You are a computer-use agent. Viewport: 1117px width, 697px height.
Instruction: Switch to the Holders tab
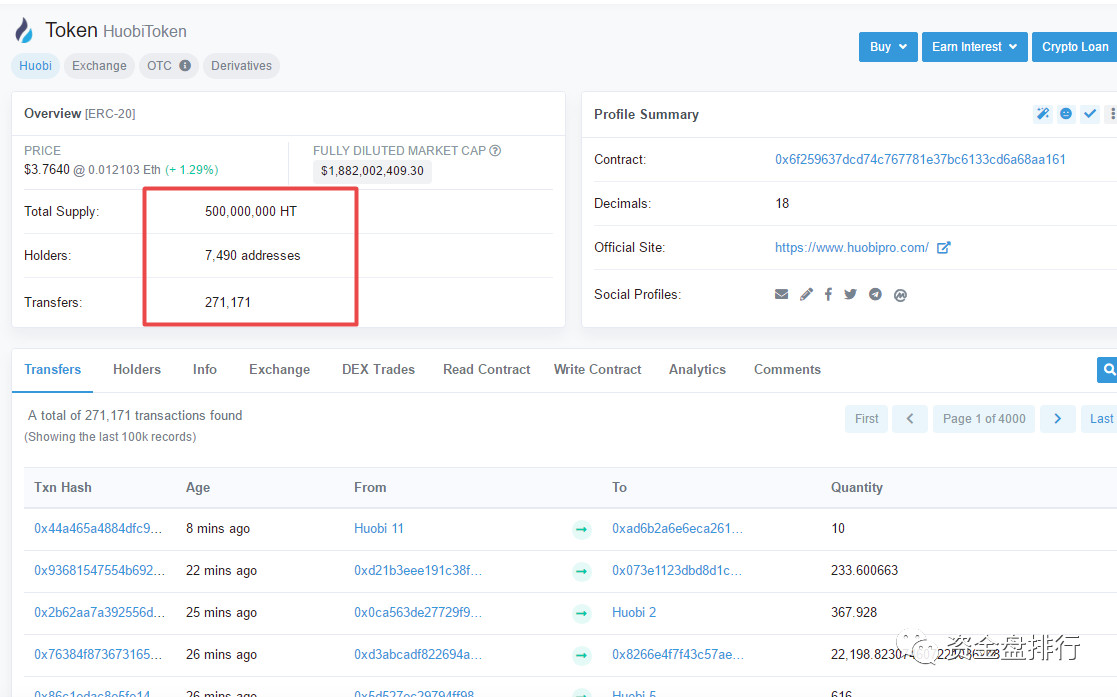click(137, 369)
